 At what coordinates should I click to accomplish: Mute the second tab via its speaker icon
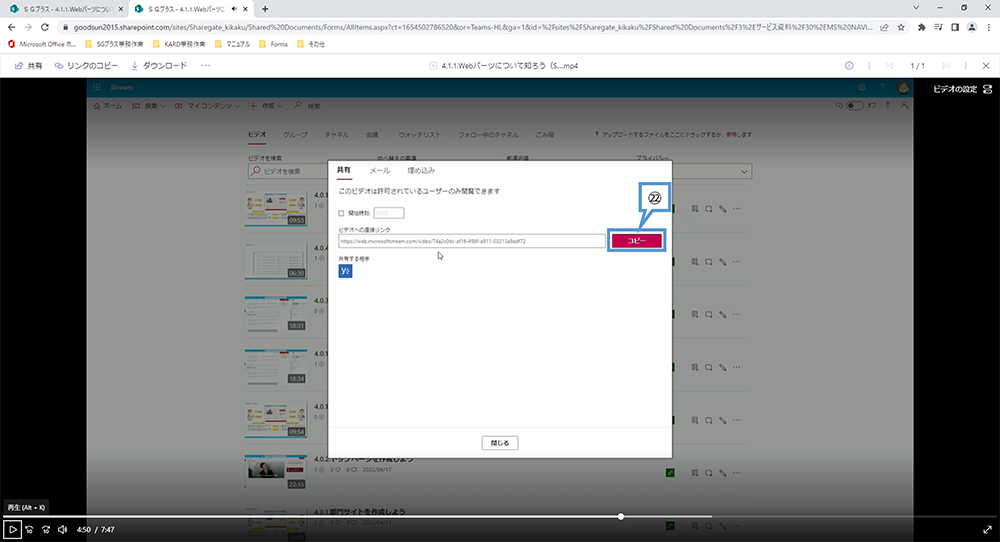pyautogui.click(x=234, y=9)
